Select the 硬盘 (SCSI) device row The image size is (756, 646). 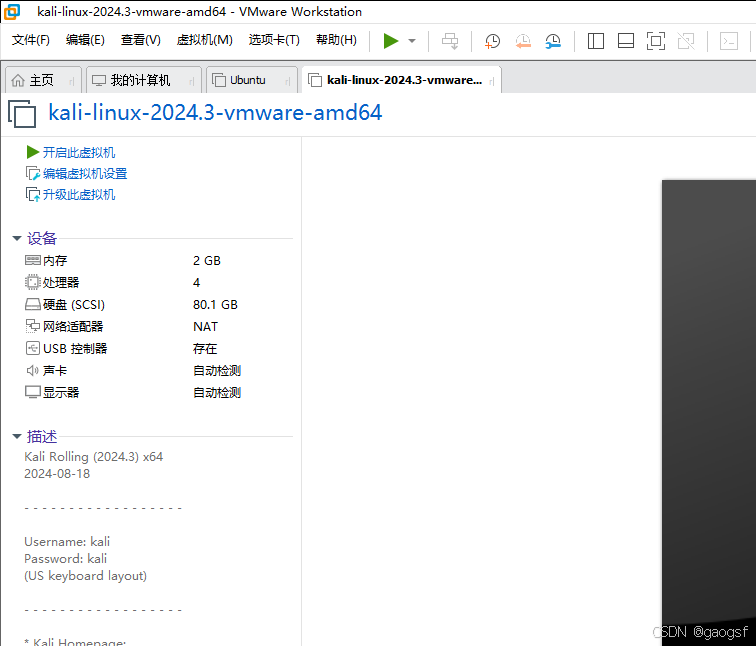tap(158, 305)
